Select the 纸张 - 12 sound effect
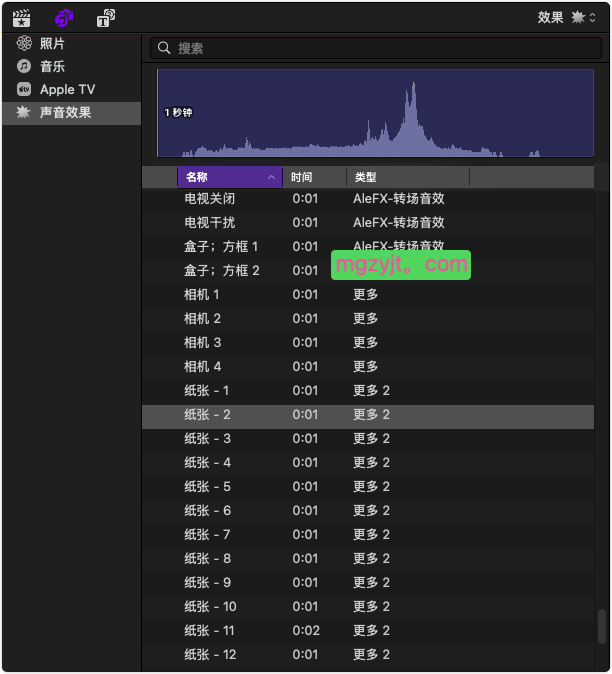This screenshot has width=612, height=674. (368, 655)
